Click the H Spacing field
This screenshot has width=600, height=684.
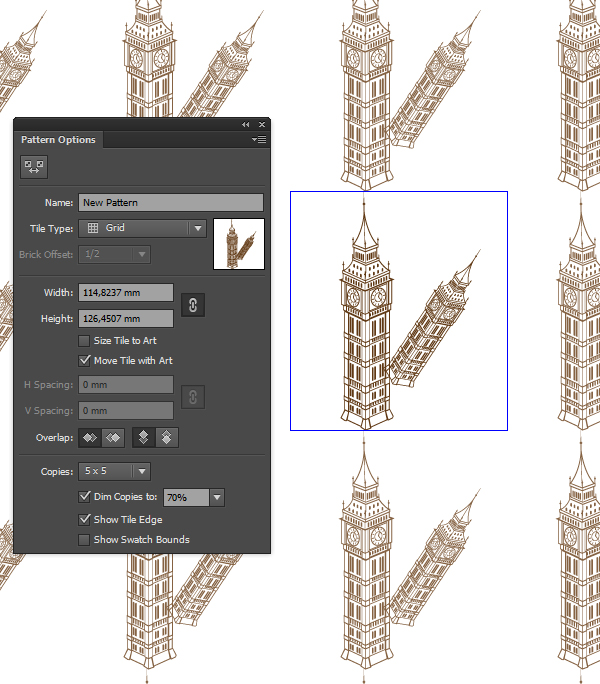click(x=126, y=385)
